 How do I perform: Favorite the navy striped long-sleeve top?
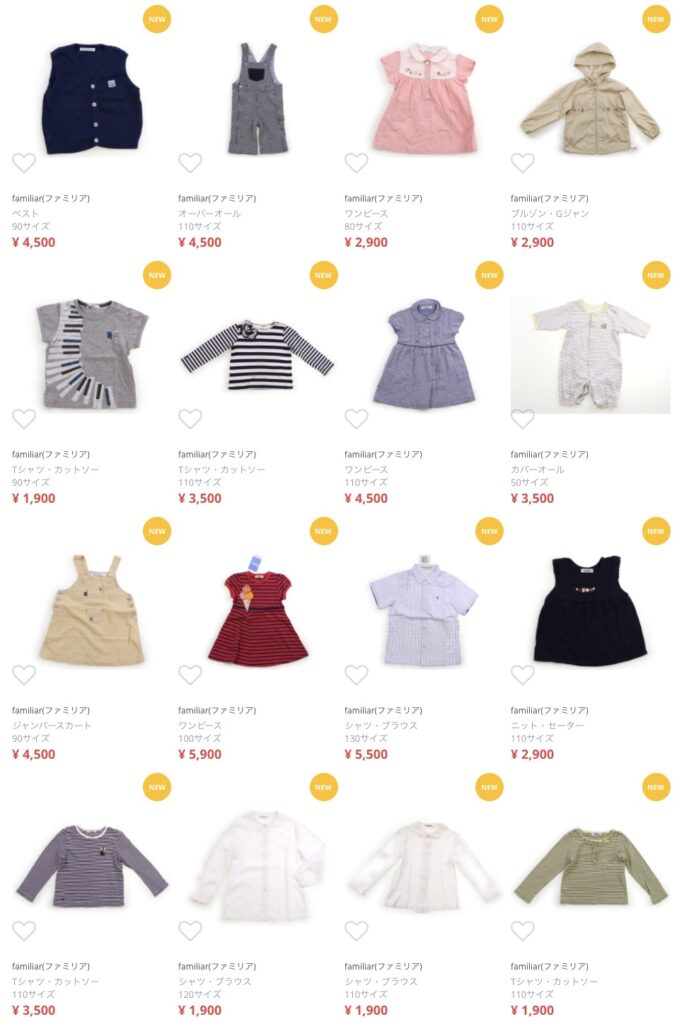[190, 418]
